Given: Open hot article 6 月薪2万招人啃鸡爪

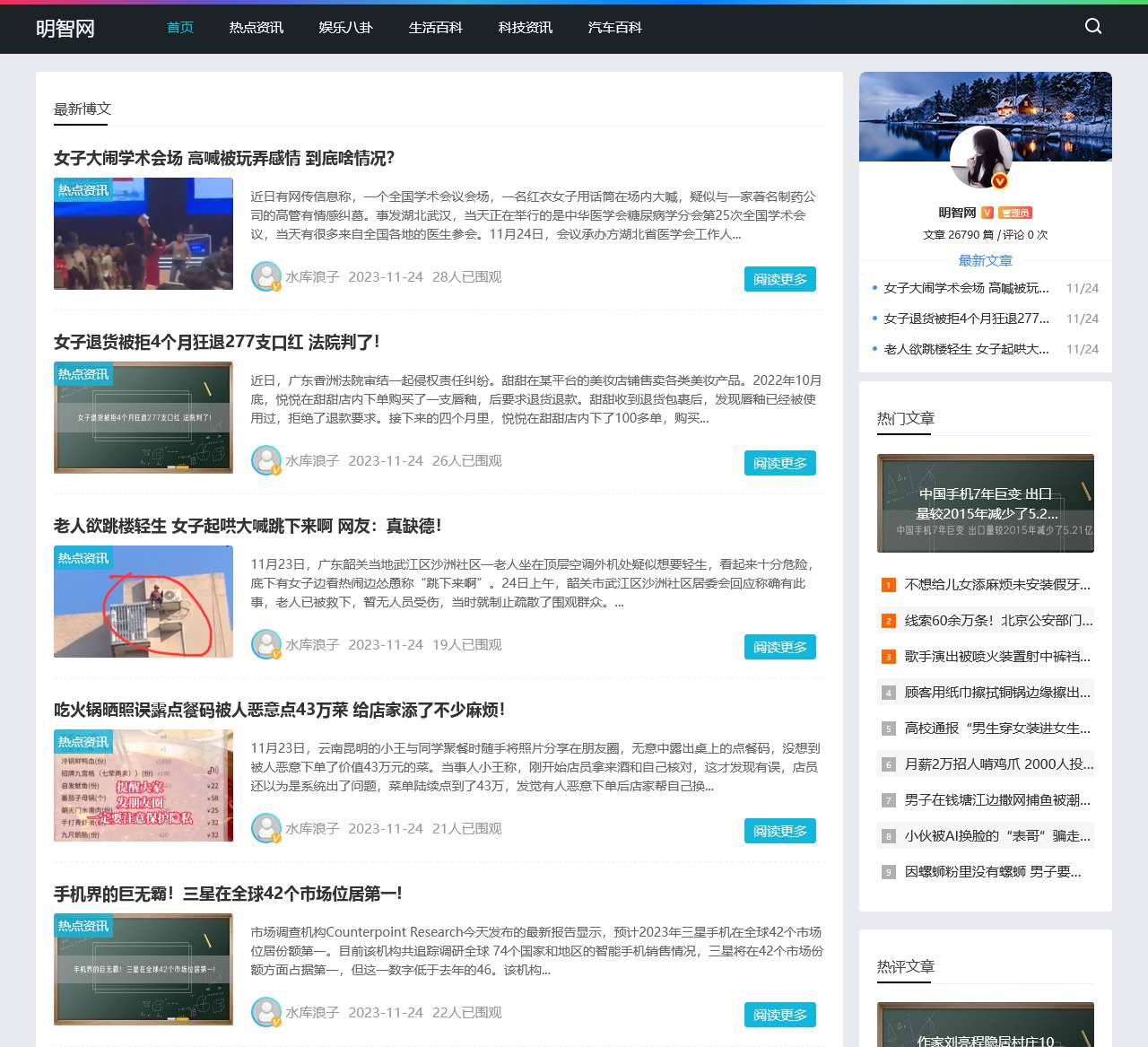Looking at the screenshot, I should (x=999, y=764).
